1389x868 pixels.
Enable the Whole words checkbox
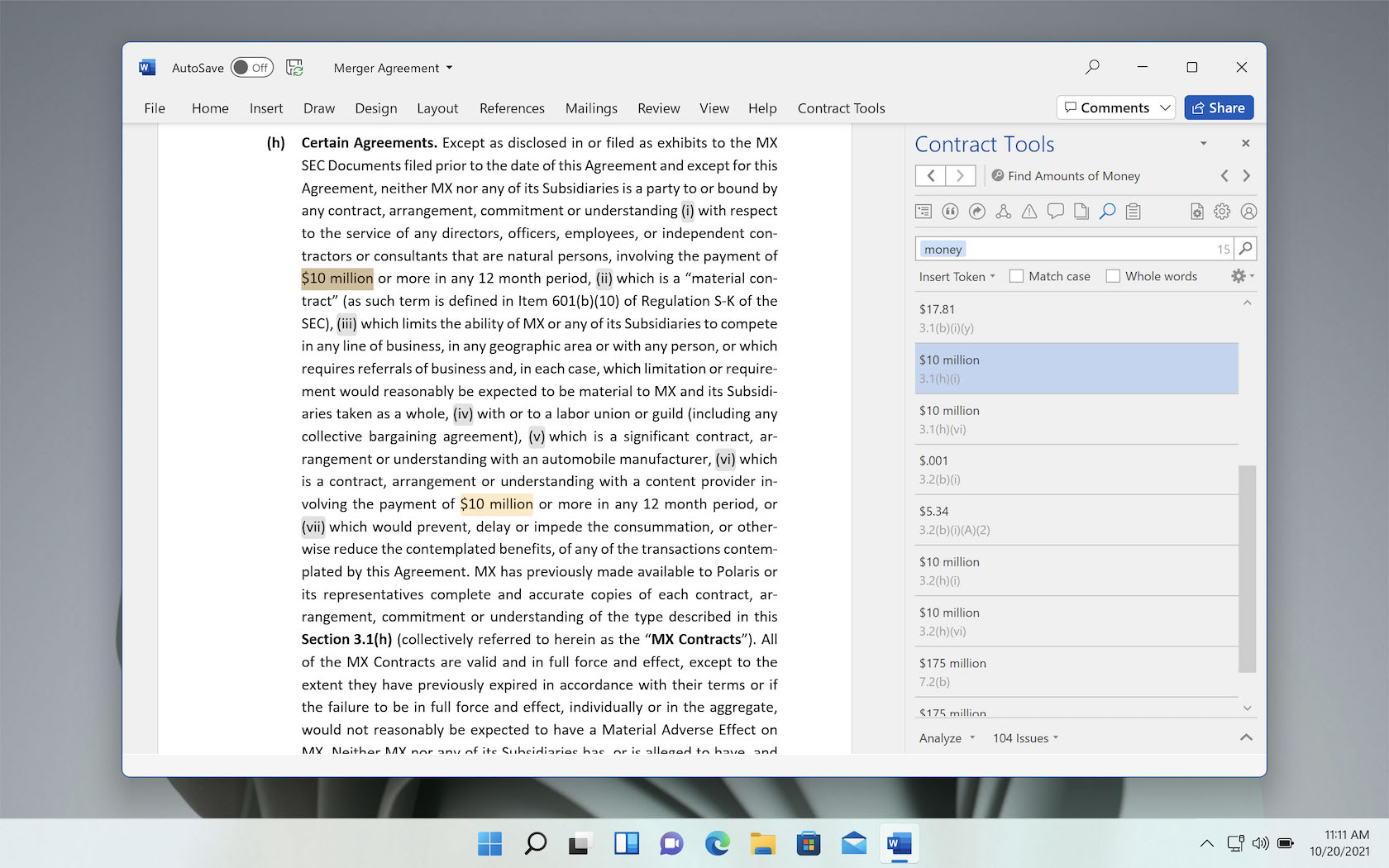1113,276
